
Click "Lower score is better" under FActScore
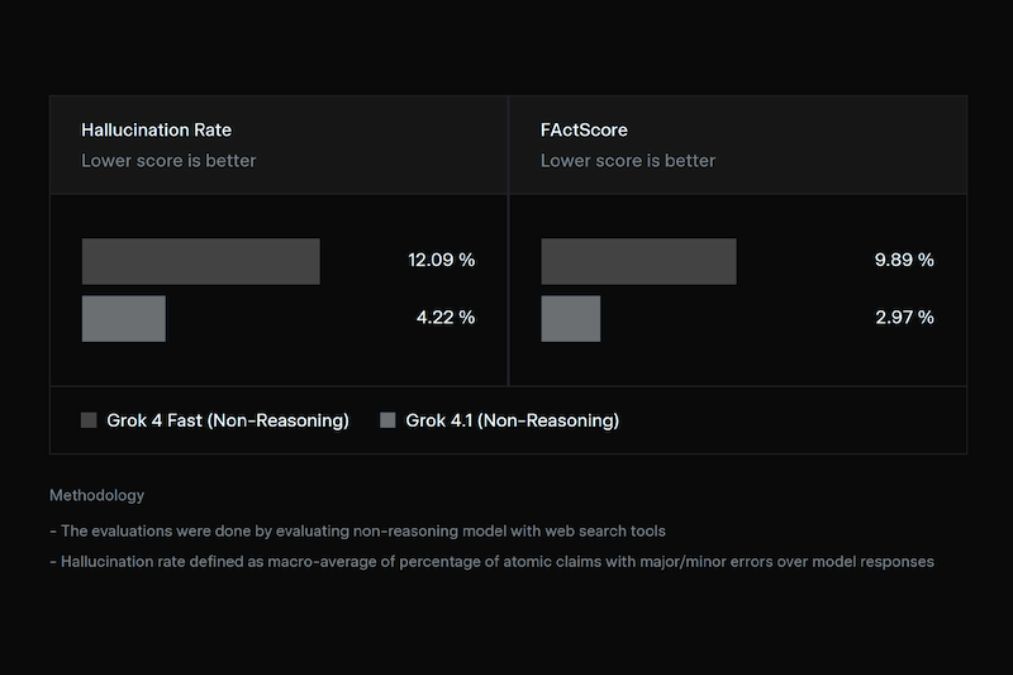point(628,161)
